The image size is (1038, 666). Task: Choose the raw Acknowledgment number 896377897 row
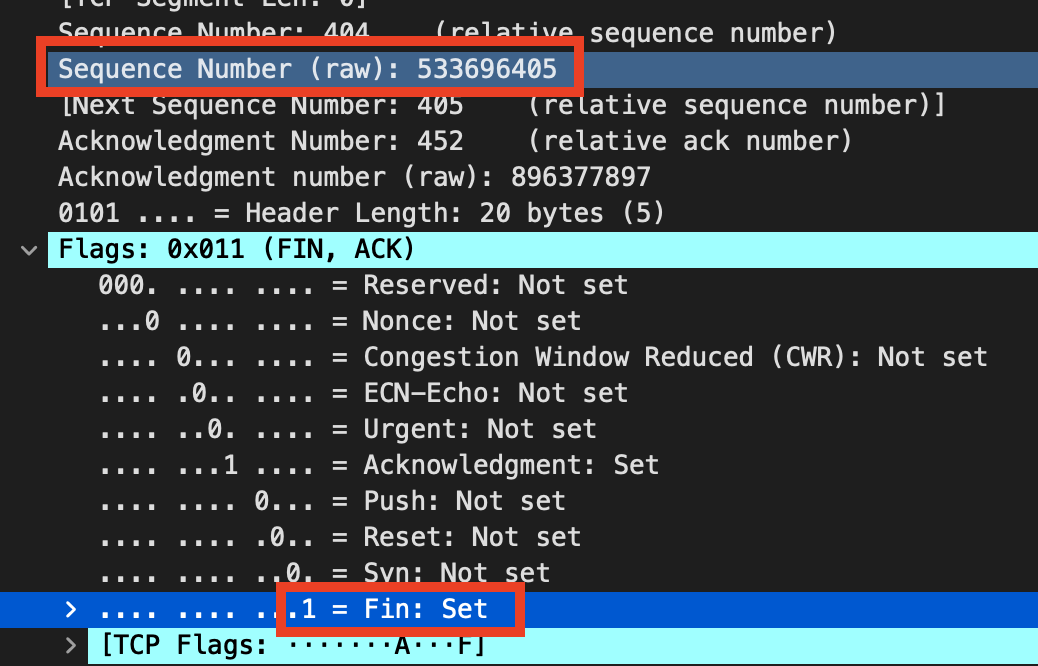point(300,176)
